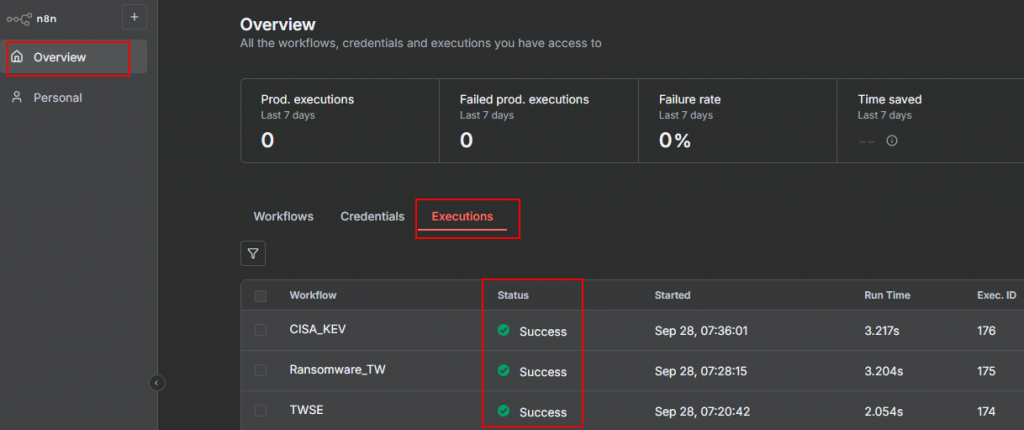Tick the TWSE execution checkbox

[x=261, y=411]
